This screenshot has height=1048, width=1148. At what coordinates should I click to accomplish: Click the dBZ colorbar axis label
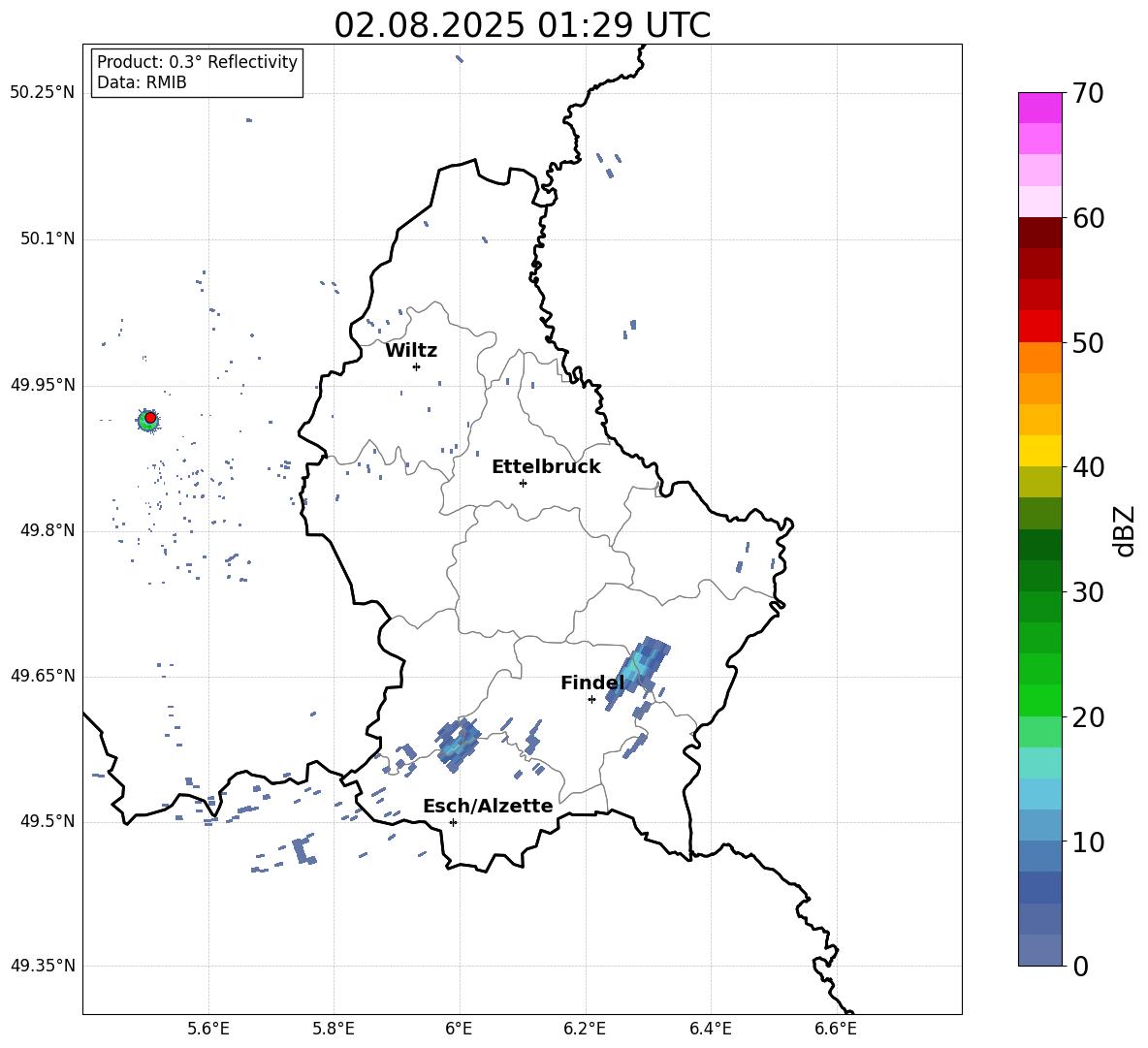tap(1126, 530)
